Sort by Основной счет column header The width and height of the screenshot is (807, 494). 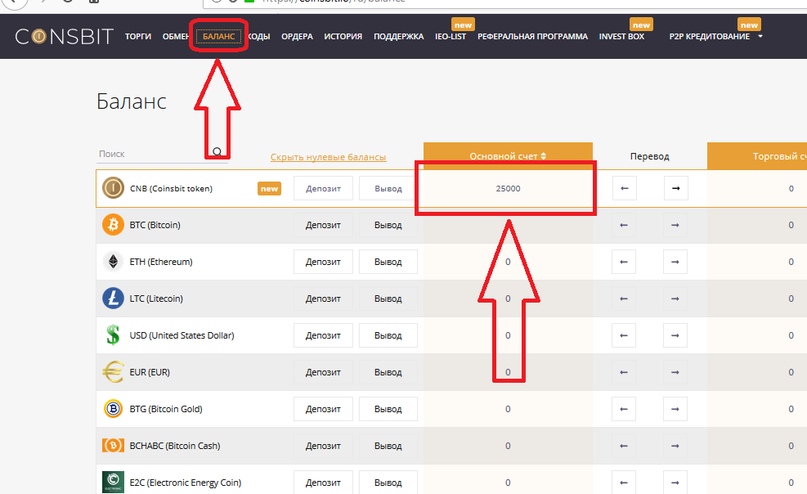point(508,156)
